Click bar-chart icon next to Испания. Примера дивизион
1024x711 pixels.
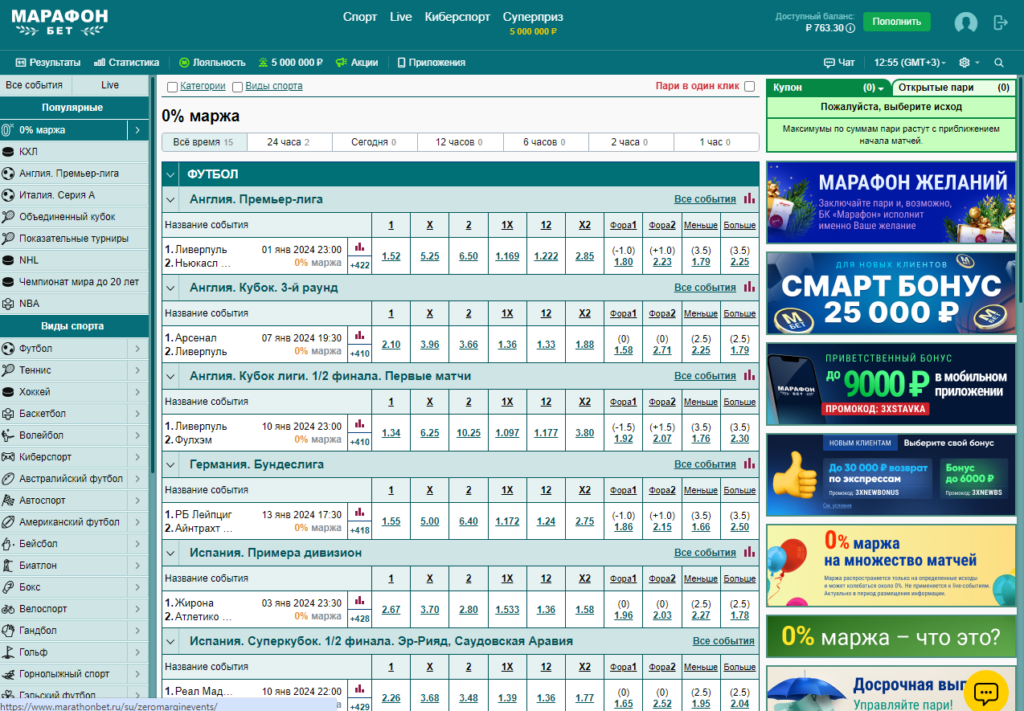749,552
